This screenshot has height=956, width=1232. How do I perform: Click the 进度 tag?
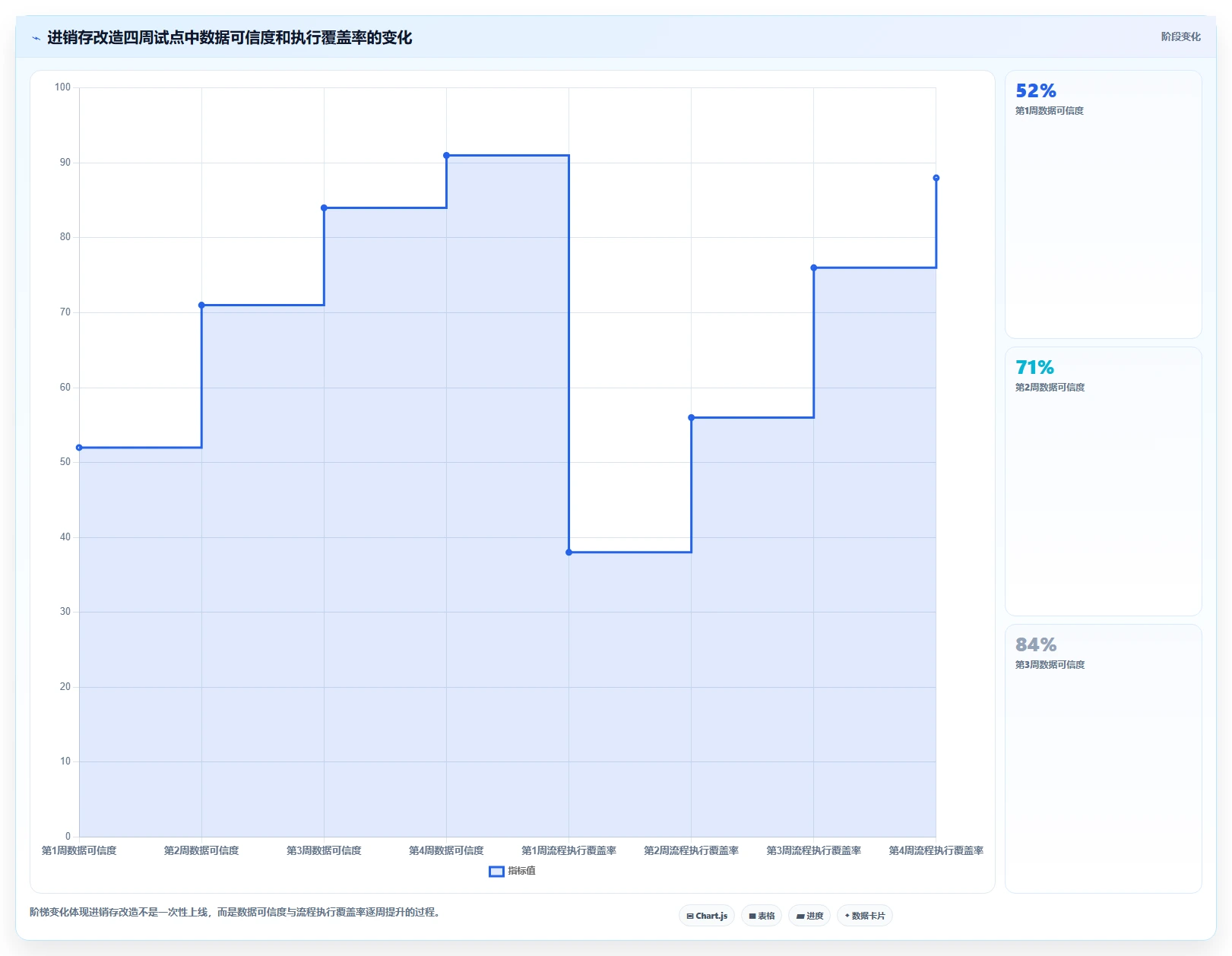809,916
